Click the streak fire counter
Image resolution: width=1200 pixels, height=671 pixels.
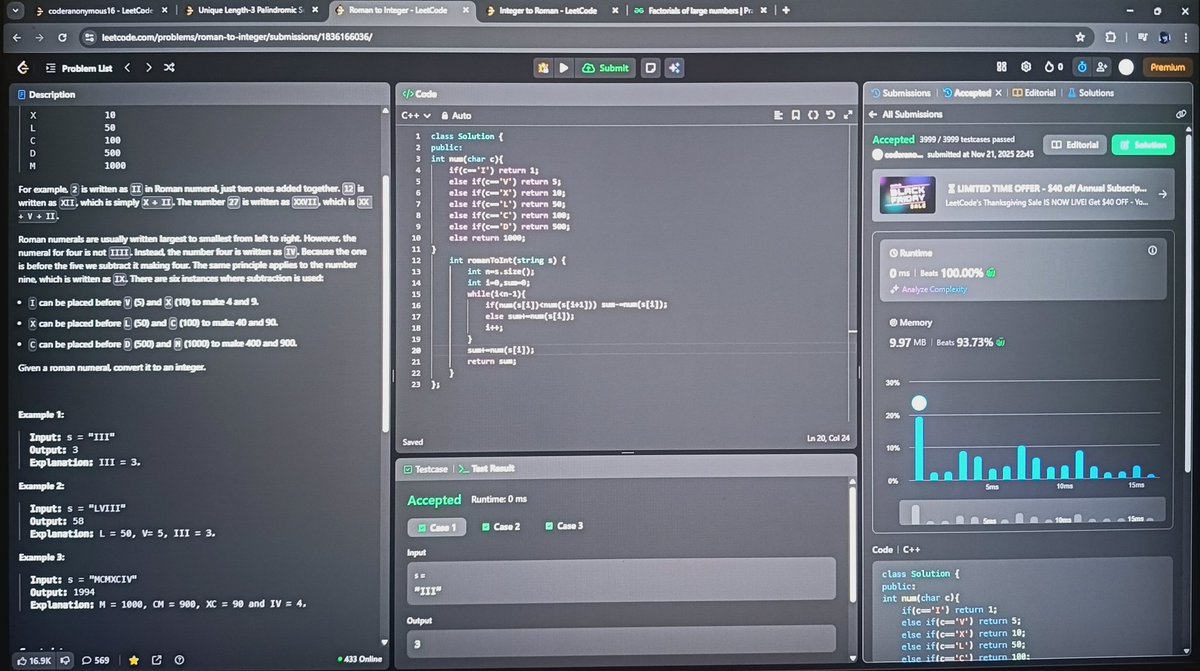(1053, 67)
